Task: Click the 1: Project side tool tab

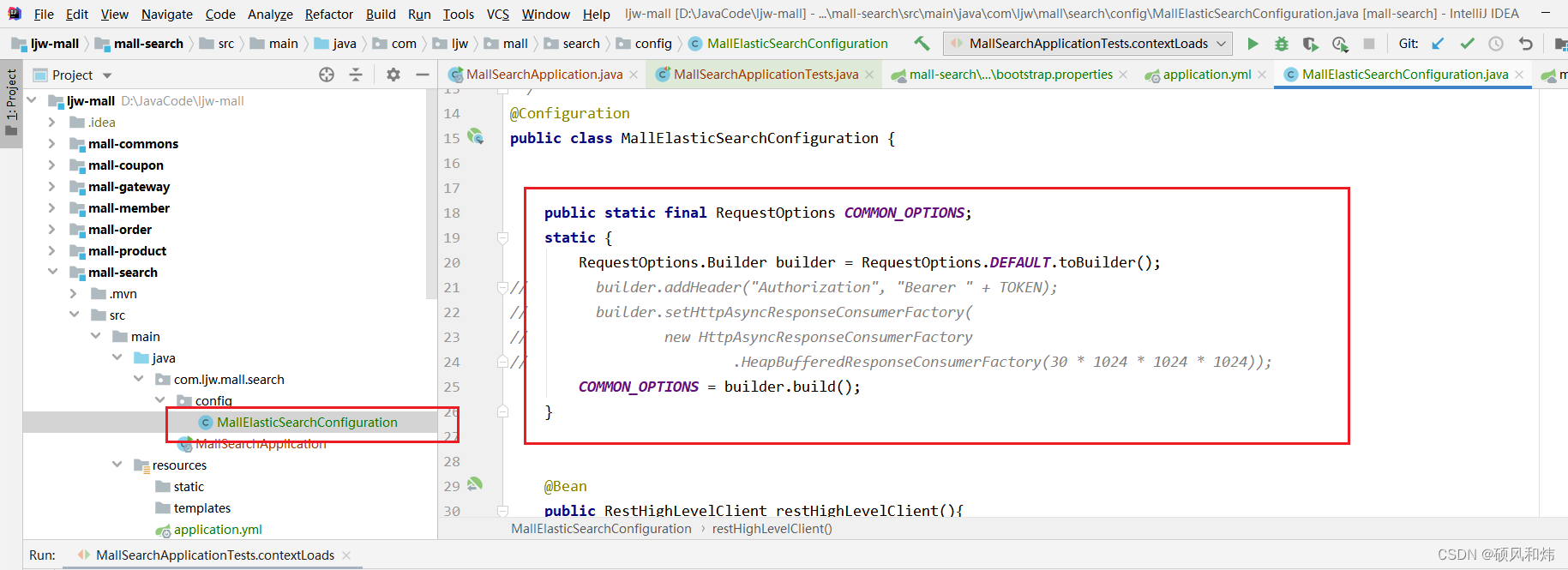Action: [x=11, y=103]
